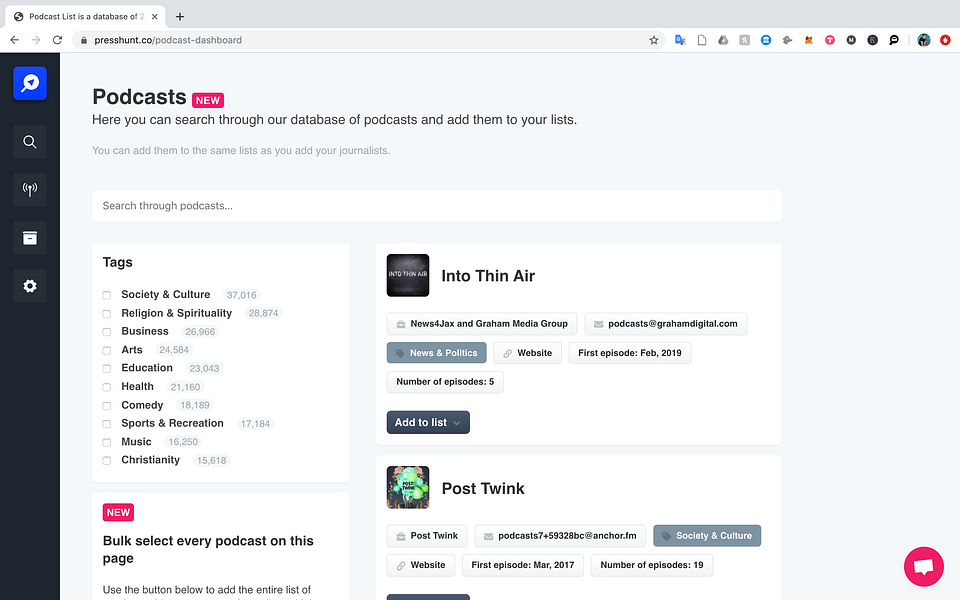Check the Arts tag checkbox
Screen dimensions: 960x600
pyautogui.click(x=107, y=350)
